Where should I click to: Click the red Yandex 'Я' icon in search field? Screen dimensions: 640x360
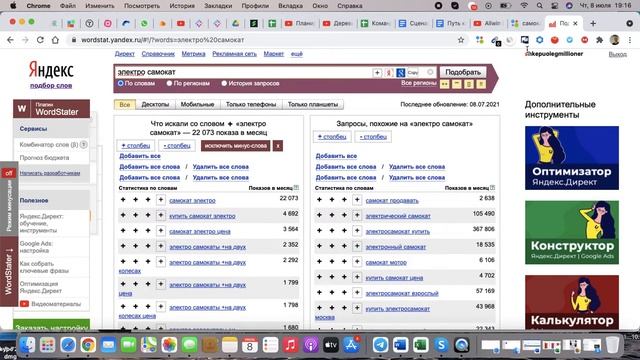[x=389, y=72]
